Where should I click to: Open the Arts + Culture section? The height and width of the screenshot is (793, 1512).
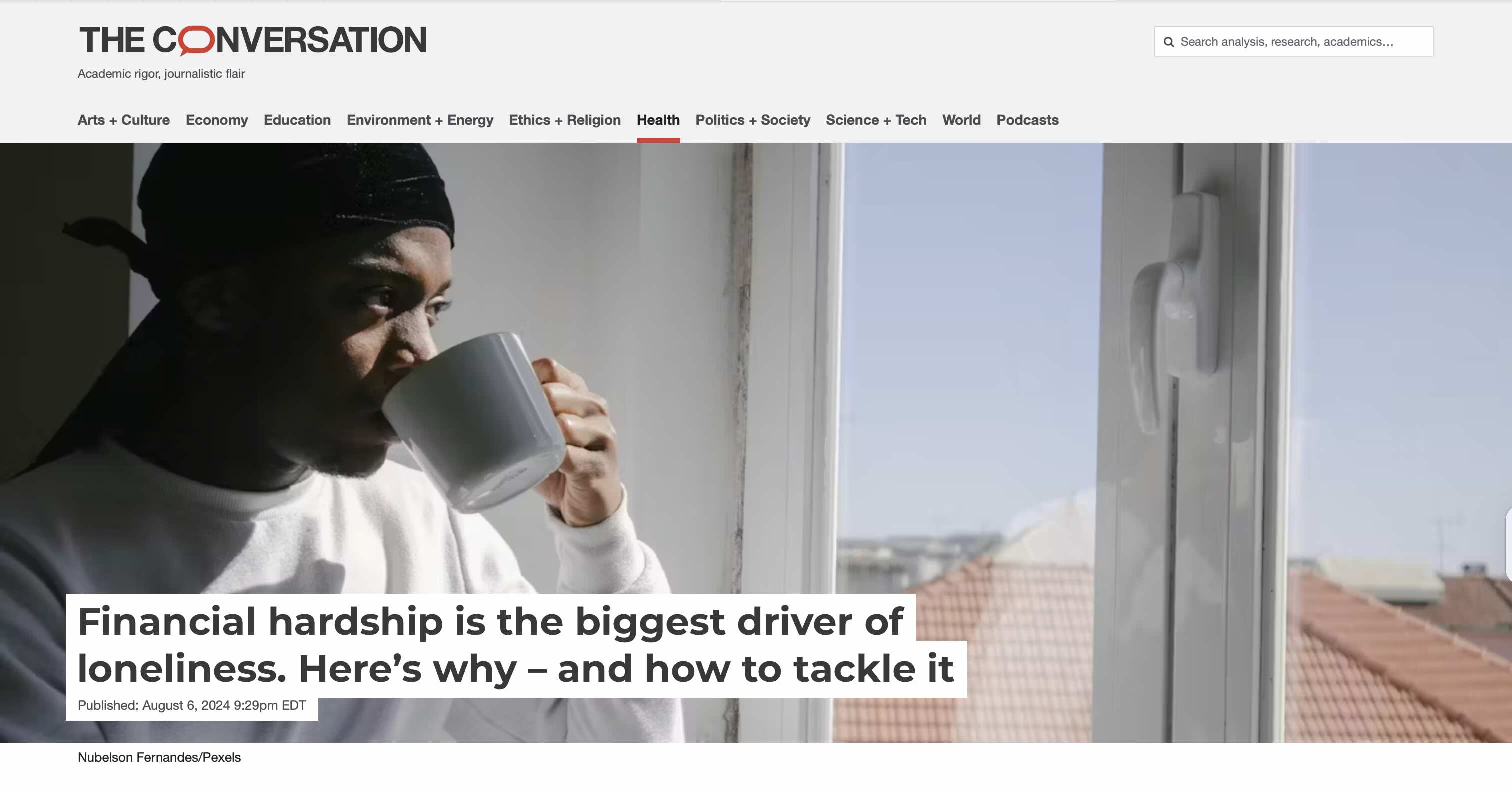point(124,120)
